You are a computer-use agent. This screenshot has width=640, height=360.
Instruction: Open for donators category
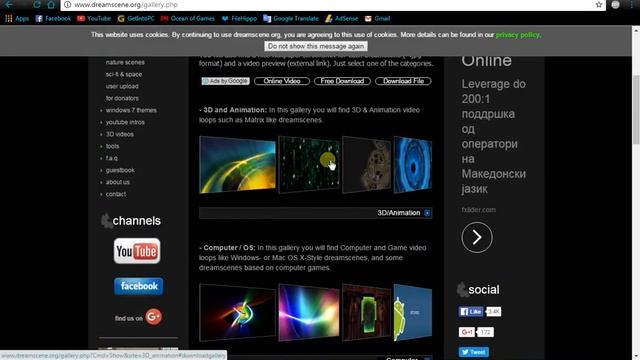point(122,98)
